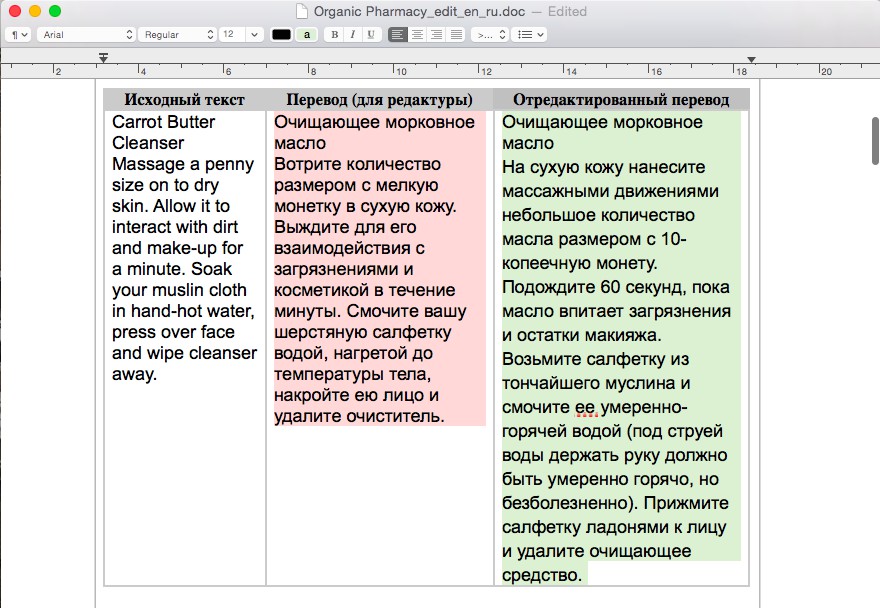Click the header 'Отредактированный перевод'
This screenshot has height=608, width=880.
point(621,99)
